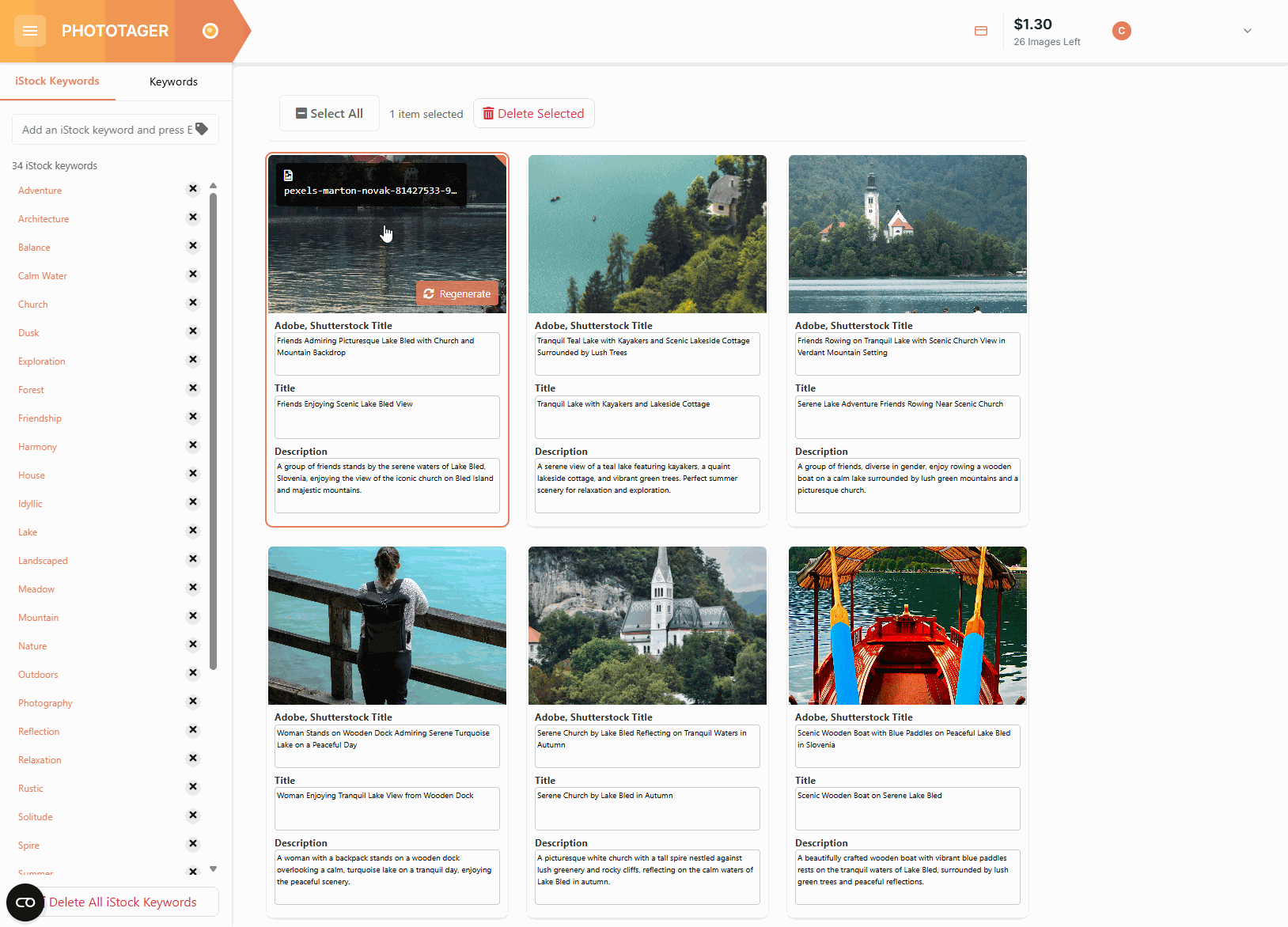Image resolution: width=1288 pixels, height=927 pixels.
Task: Click the file icon on first image overlay
Action: point(288,176)
